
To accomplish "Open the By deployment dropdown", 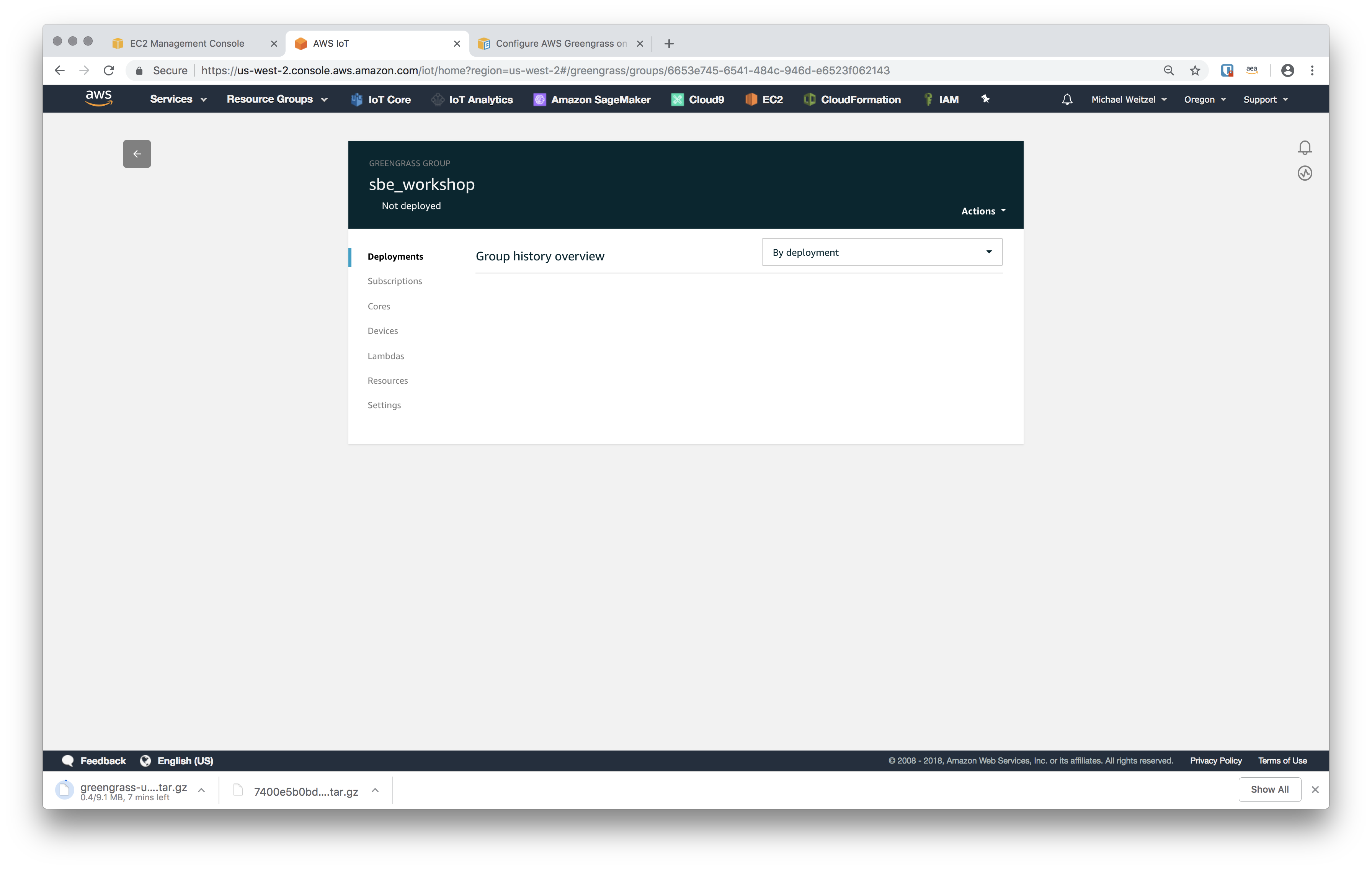I will pyautogui.click(x=882, y=252).
